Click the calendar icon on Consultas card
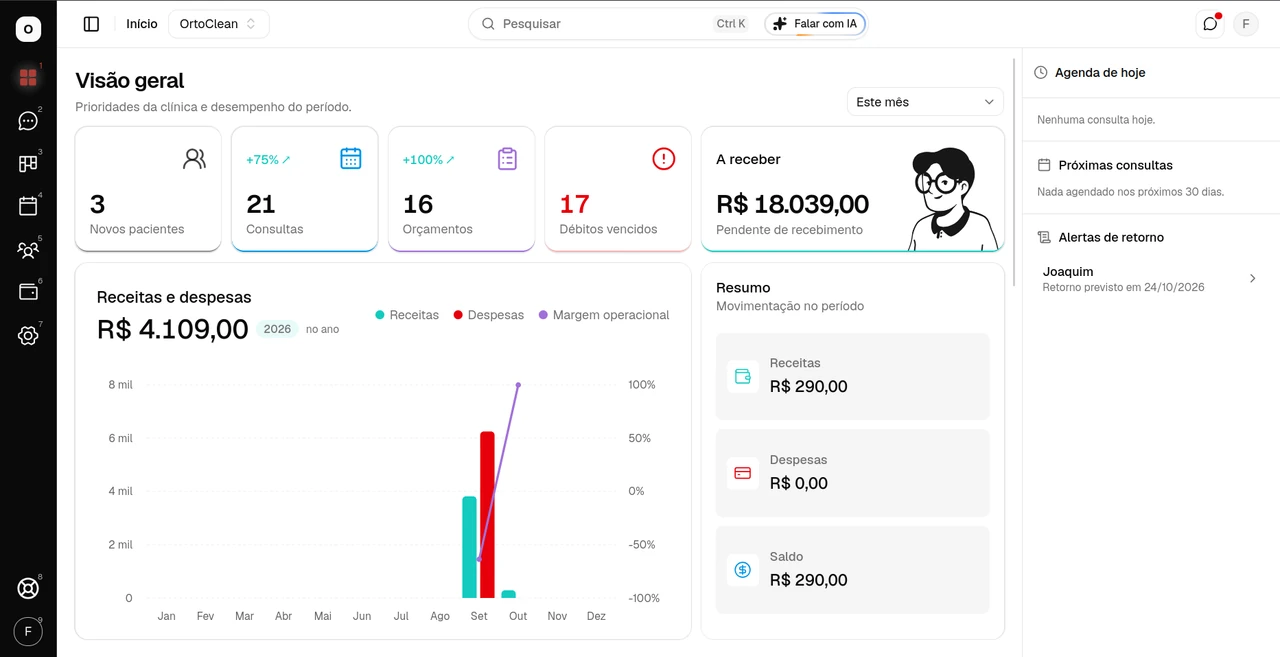 tap(351, 158)
